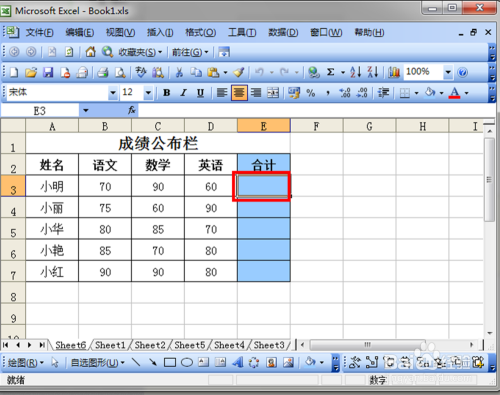Image resolution: width=500 pixels, height=395 pixels.
Task: Toggle Align Right
Action: [x=256, y=93]
